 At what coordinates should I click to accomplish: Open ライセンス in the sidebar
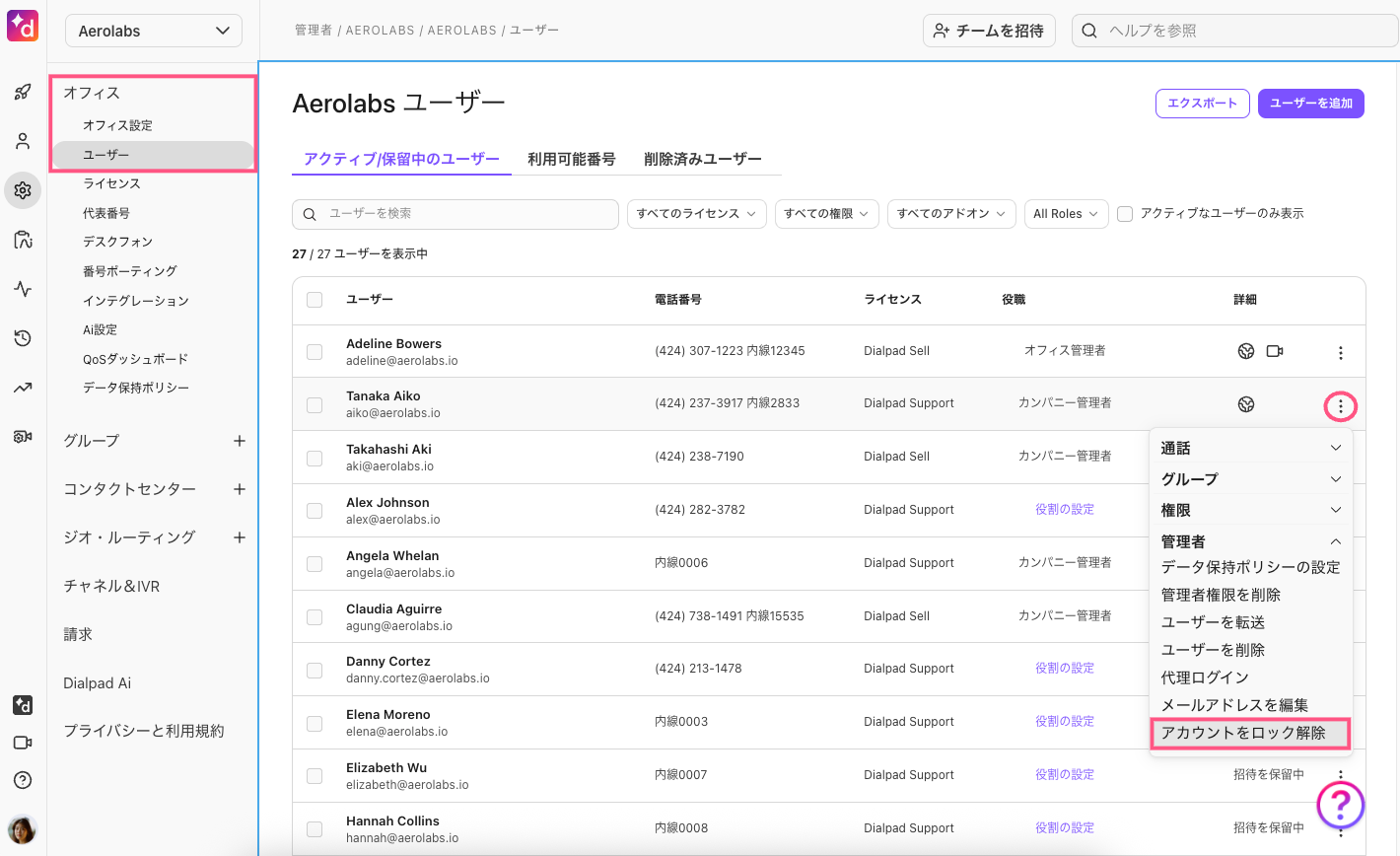(111, 183)
